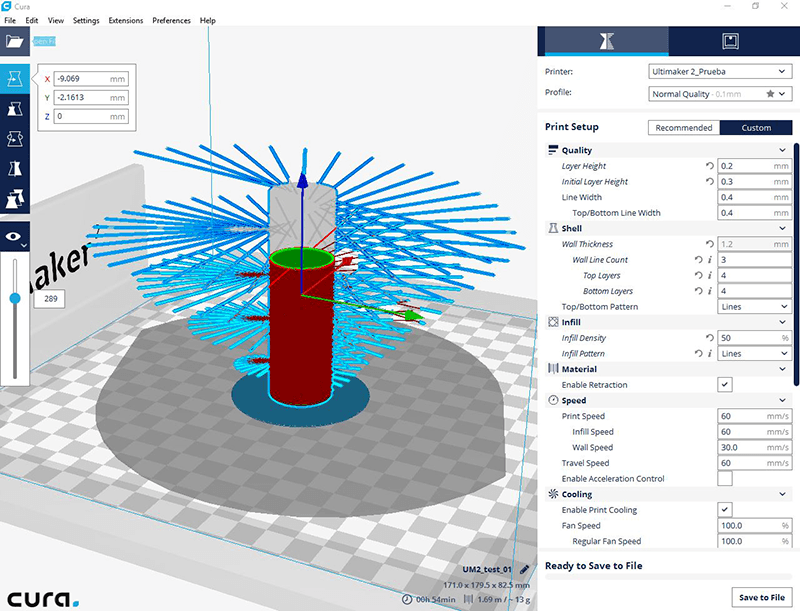Toggle Enable Retraction checkbox
Image resolution: width=800 pixels, height=611 pixels.
[x=724, y=385]
